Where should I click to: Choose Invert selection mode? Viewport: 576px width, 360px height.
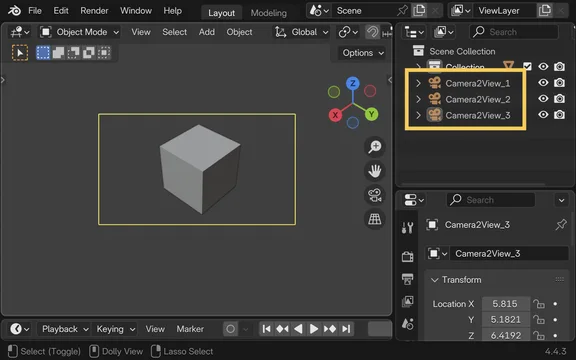coord(89,53)
